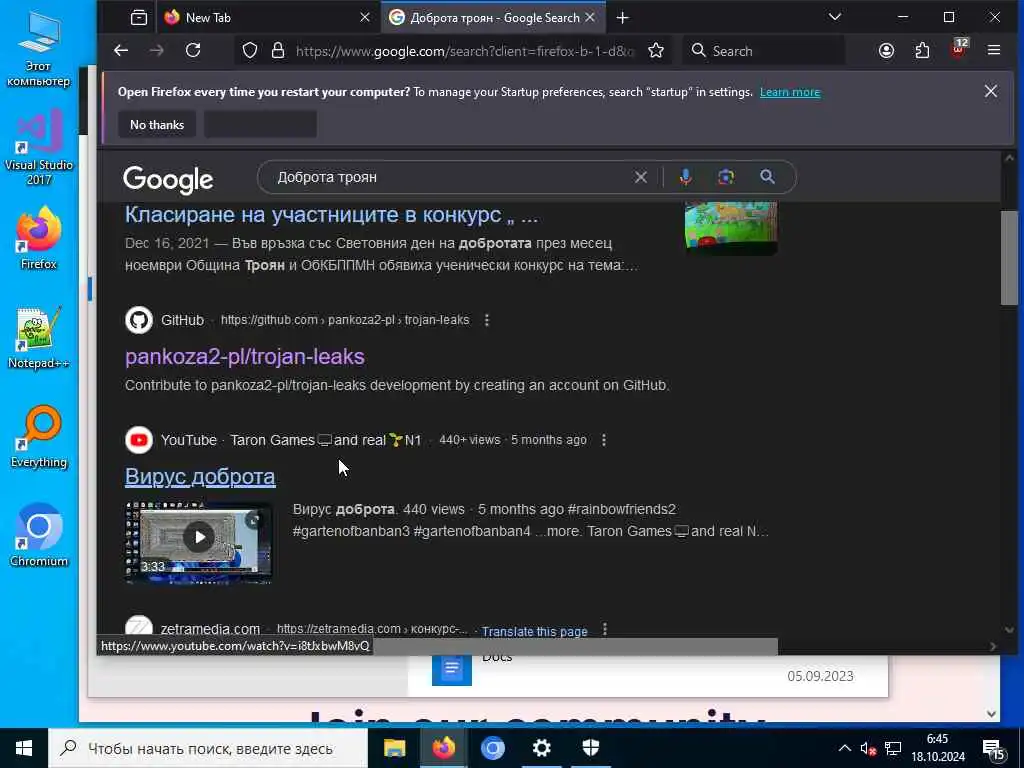This screenshot has height=768, width=1024.
Task: Focus the Firefox URL address bar
Action: point(464,51)
